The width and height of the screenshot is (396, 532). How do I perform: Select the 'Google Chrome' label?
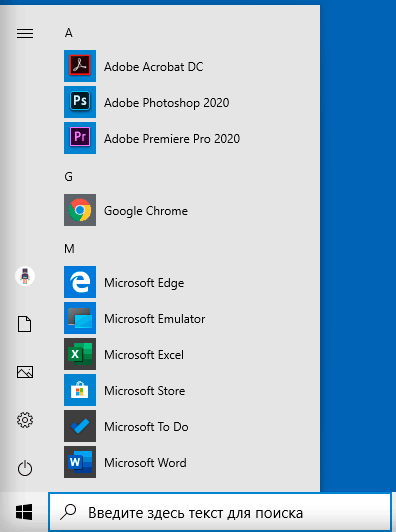(x=146, y=211)
